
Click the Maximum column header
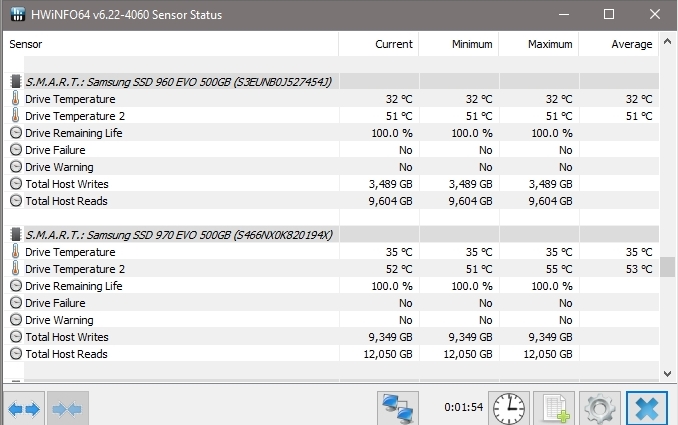[x=539, y=44]
